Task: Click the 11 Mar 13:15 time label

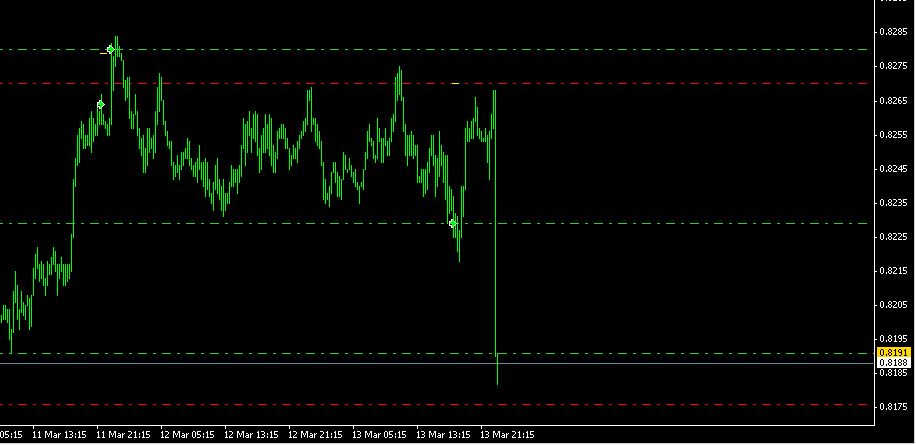Action: pos(59,434)
